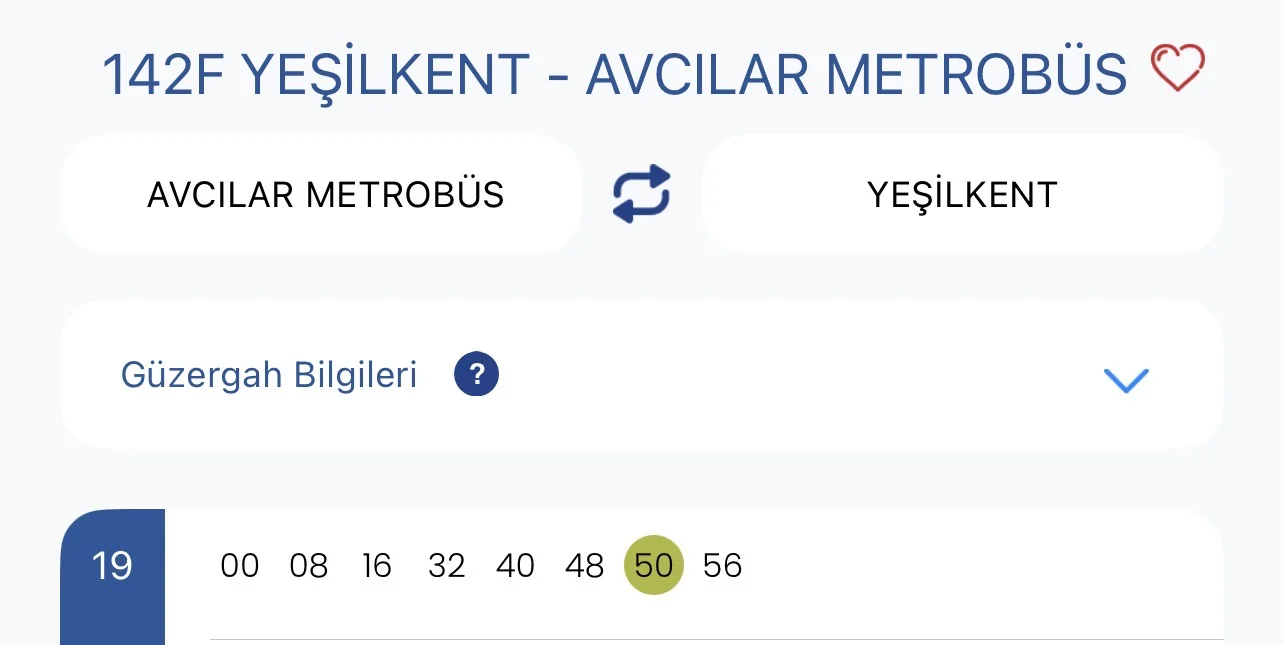The width and height of the screenshot is (1284, 645).
Task: Expand Güzergah Bilgileri with chevron arrow
Action: 1125,379
